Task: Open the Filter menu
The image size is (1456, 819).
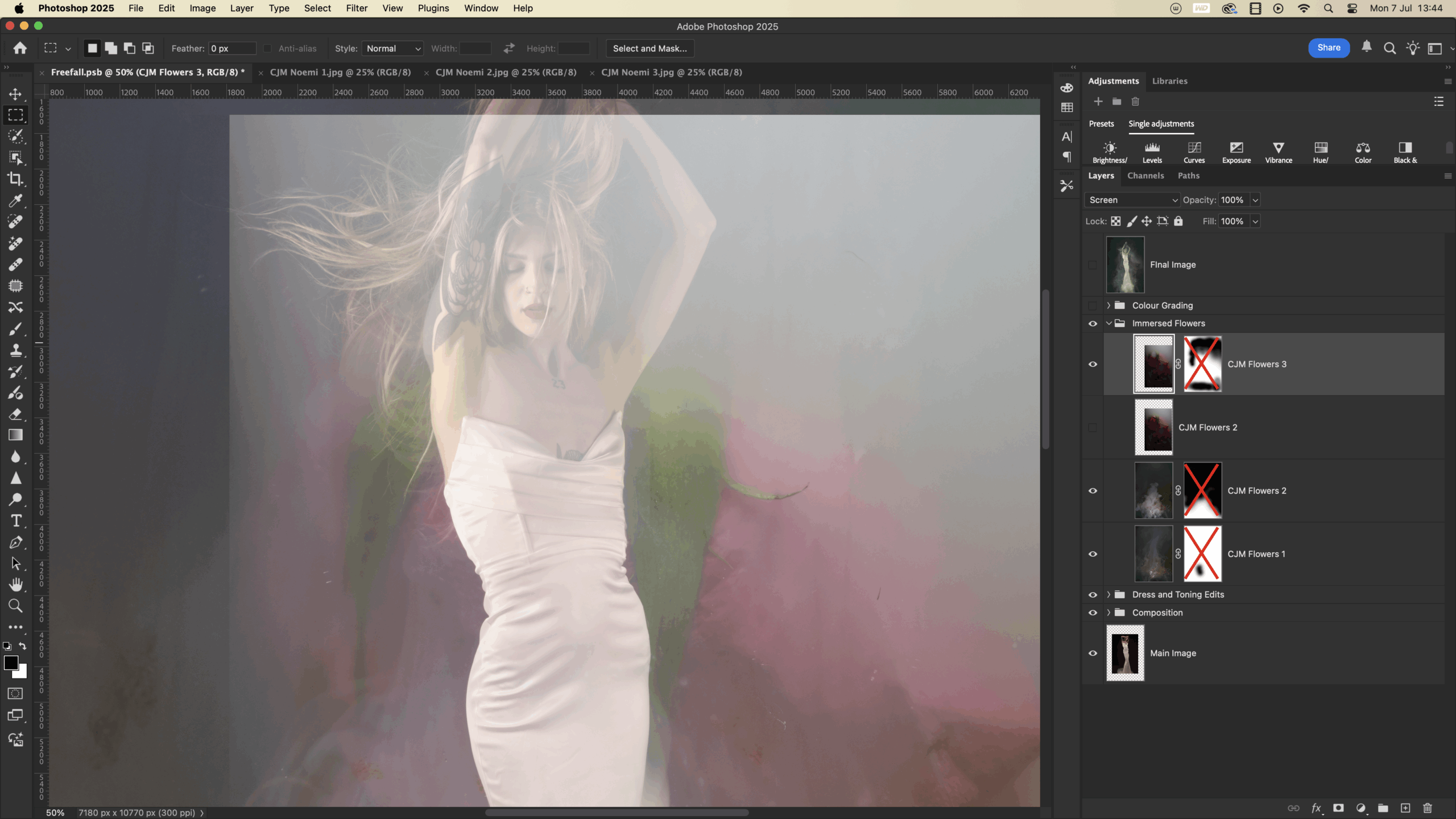Action: point(357,9)
